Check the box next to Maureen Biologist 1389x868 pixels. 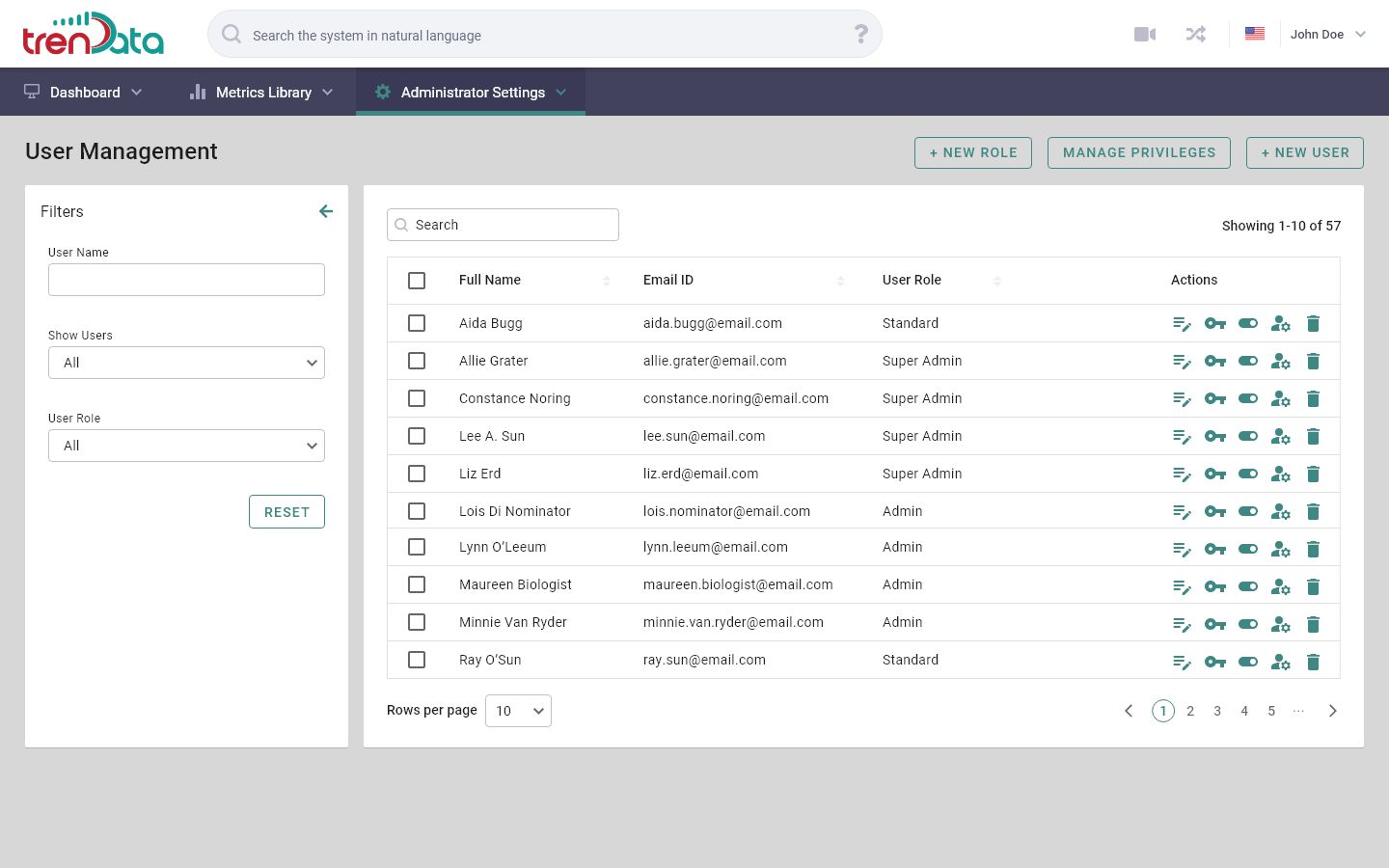[417, 584]
